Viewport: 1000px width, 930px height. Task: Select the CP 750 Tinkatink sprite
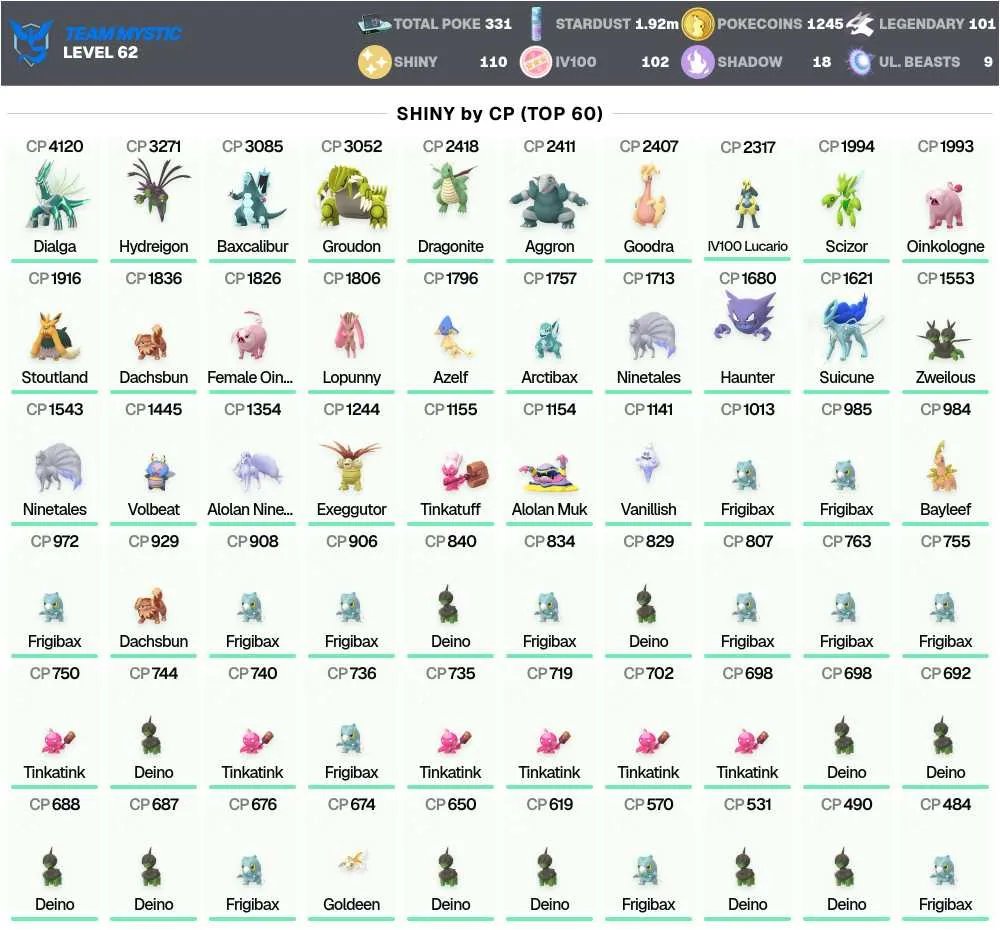click(x=57, y=740)
